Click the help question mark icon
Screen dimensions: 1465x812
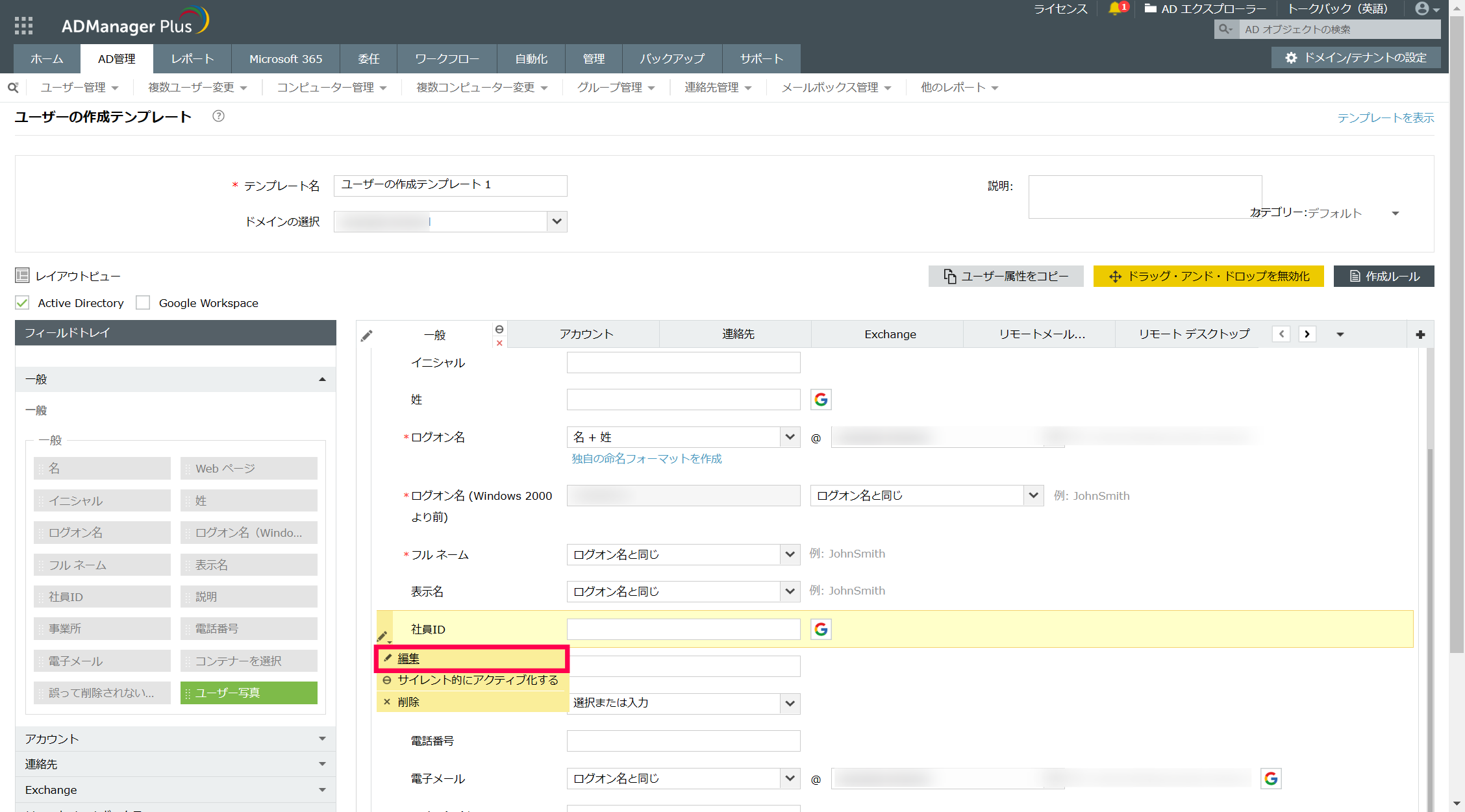point(218,116)
